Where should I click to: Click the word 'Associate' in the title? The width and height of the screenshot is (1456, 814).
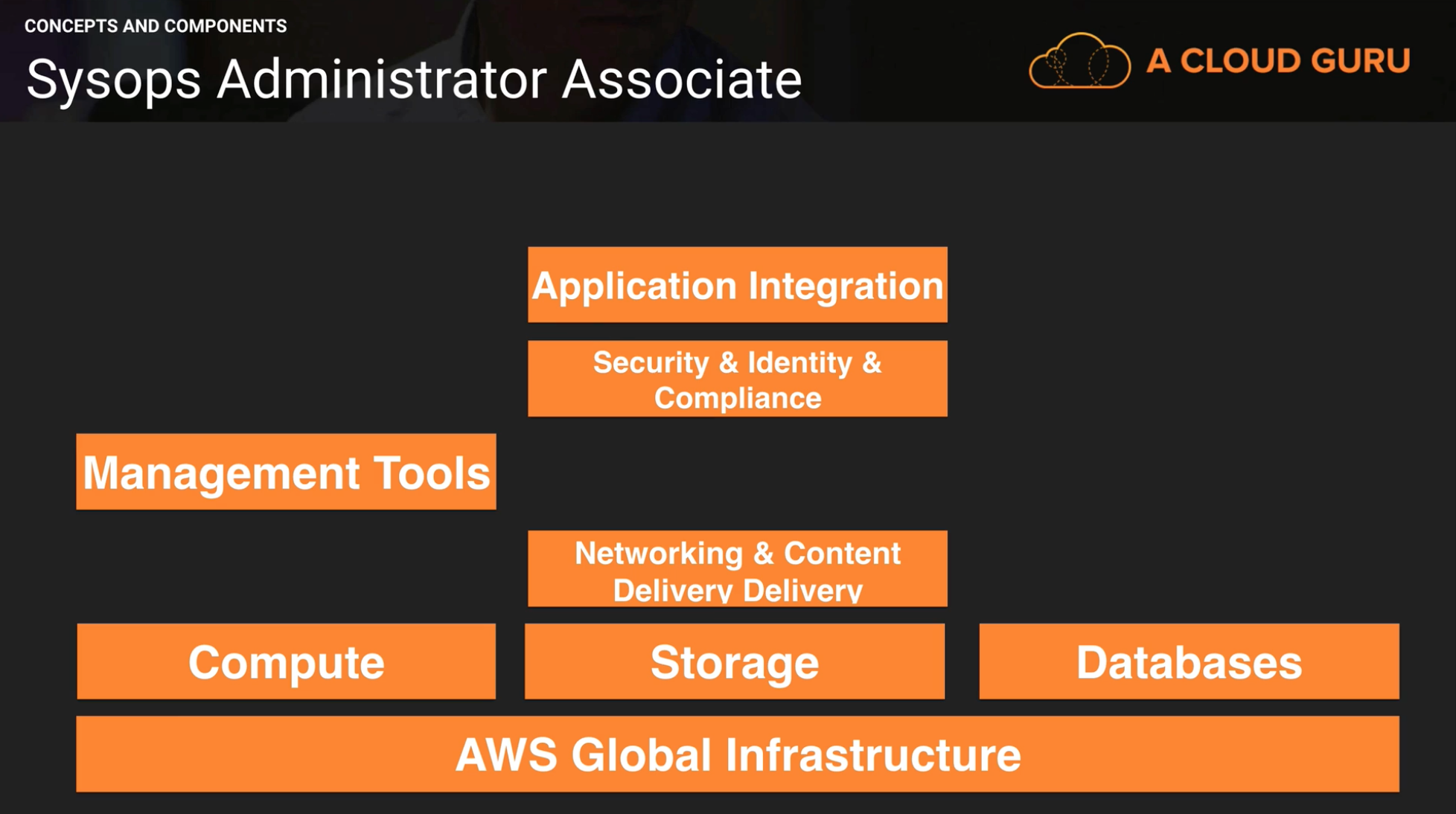(681, 79)
